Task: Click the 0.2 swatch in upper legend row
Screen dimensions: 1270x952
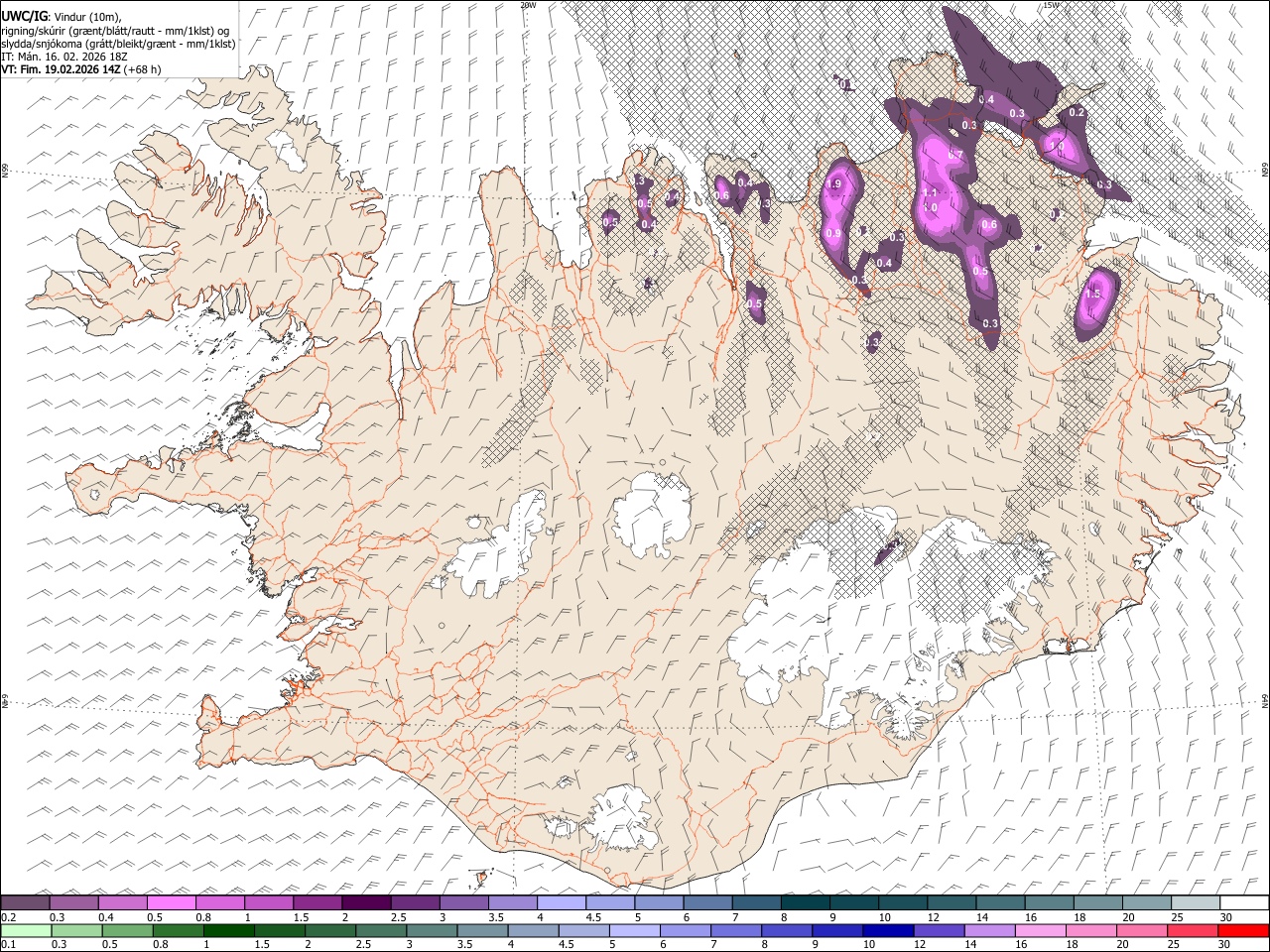Action: (x=25, y=902)
